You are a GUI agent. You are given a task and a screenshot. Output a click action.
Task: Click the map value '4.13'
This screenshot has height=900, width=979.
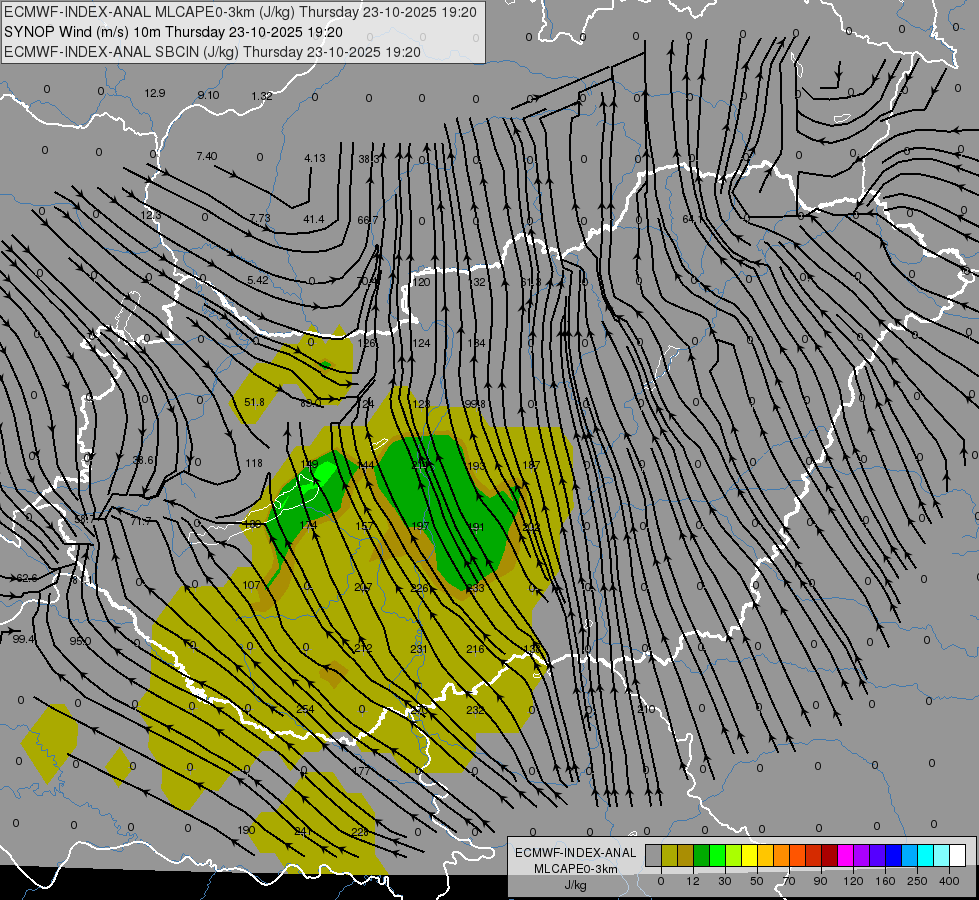pyautogui.click(x=315, y=158)
